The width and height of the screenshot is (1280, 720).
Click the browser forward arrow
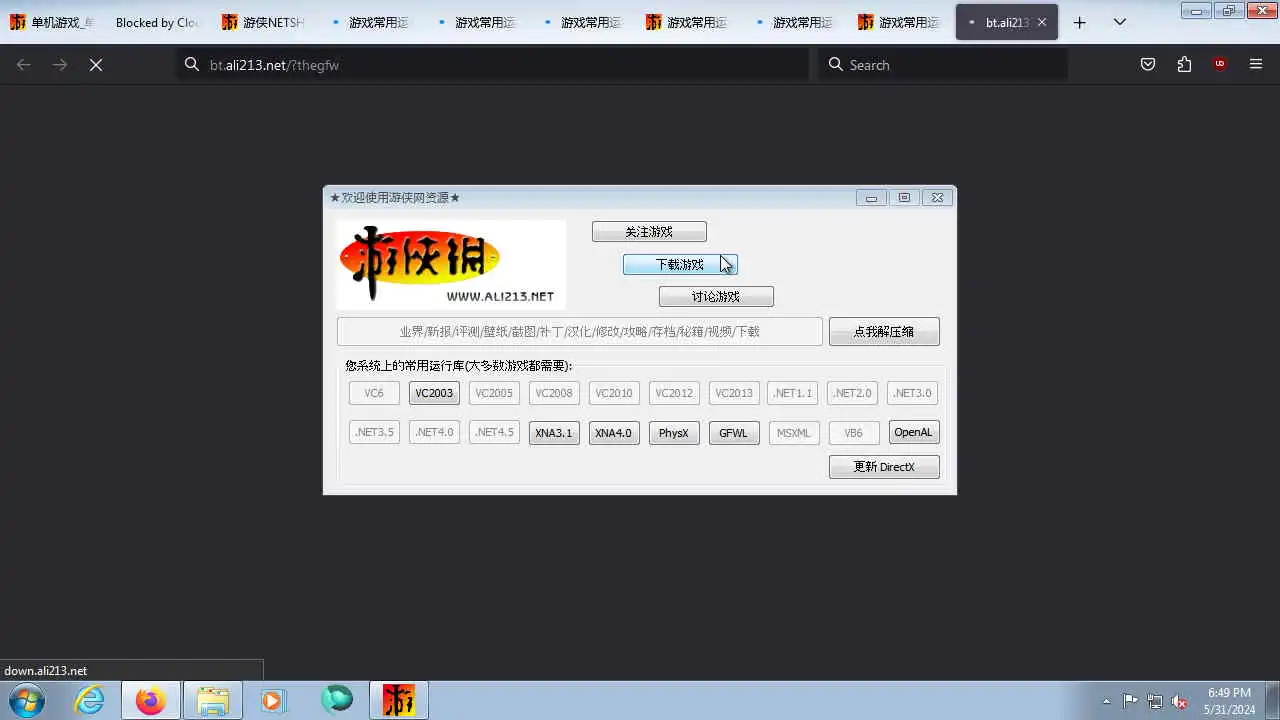click(60, 64)
